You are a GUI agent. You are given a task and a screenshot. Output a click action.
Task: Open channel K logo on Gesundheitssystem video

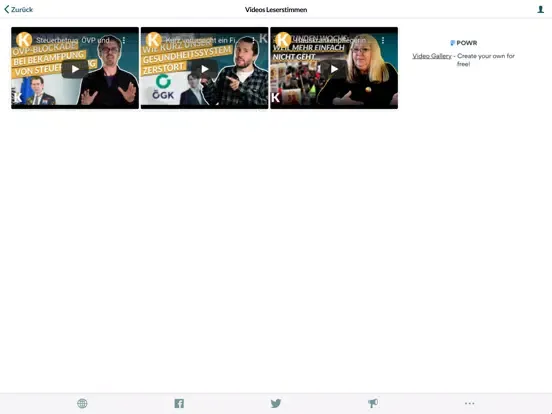pos(153,40)
